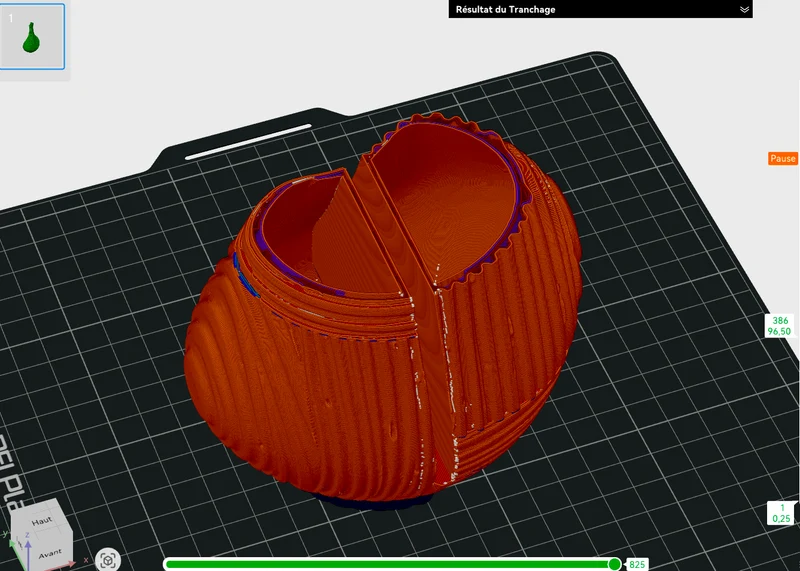The height and width of the screenshot is (571, 800).
Task: Click the green pear icon in plate thumbnail
Action: (31, 38)
